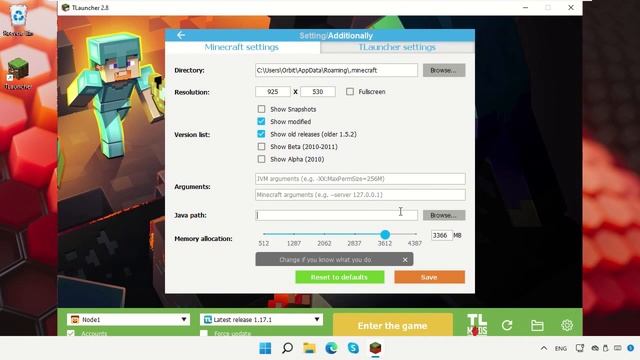
Task: Click the JVM arguments field
Action: tap(360, 179)
